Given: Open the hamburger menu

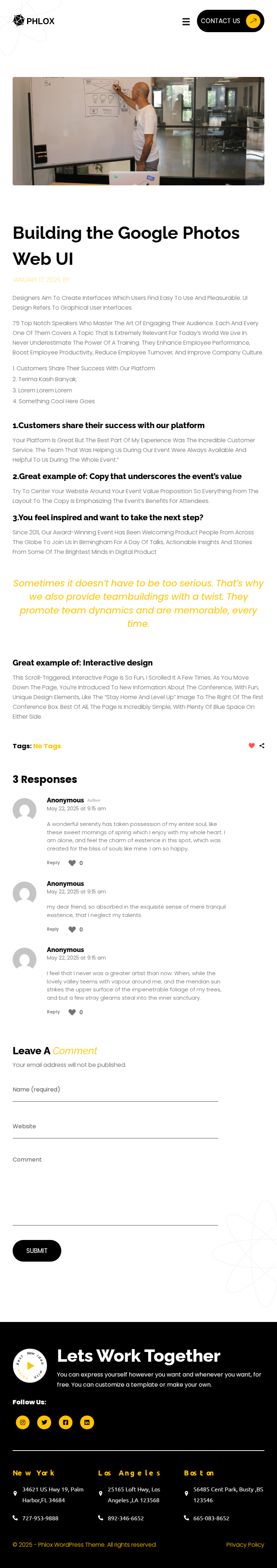Looking at the screenshot, I should [186, 21].
